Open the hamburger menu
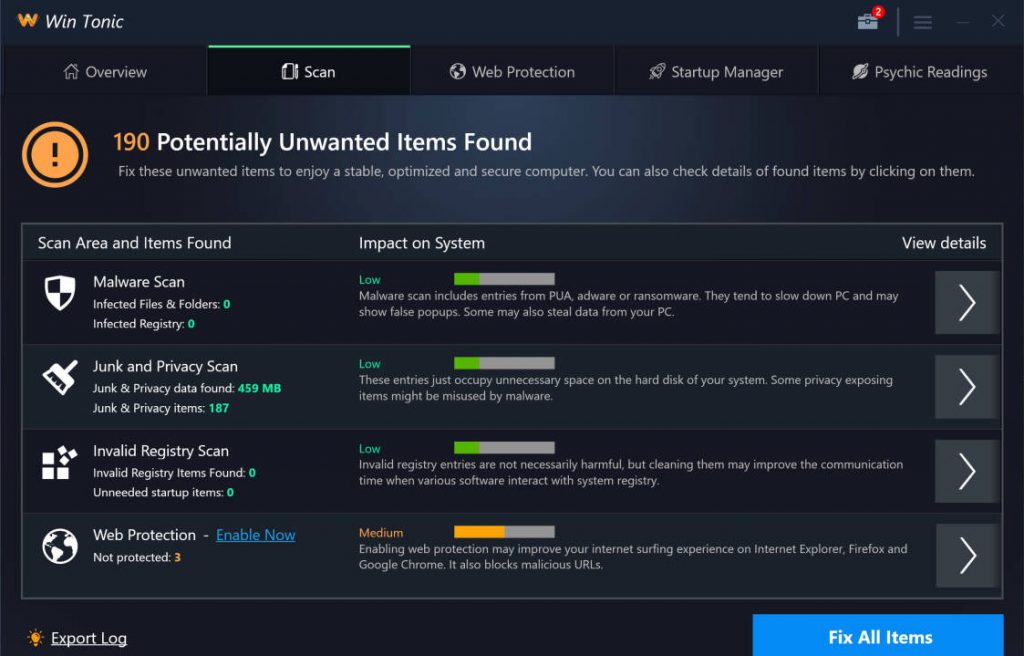This screenshot has width=1024, height=656. point(922,20)
